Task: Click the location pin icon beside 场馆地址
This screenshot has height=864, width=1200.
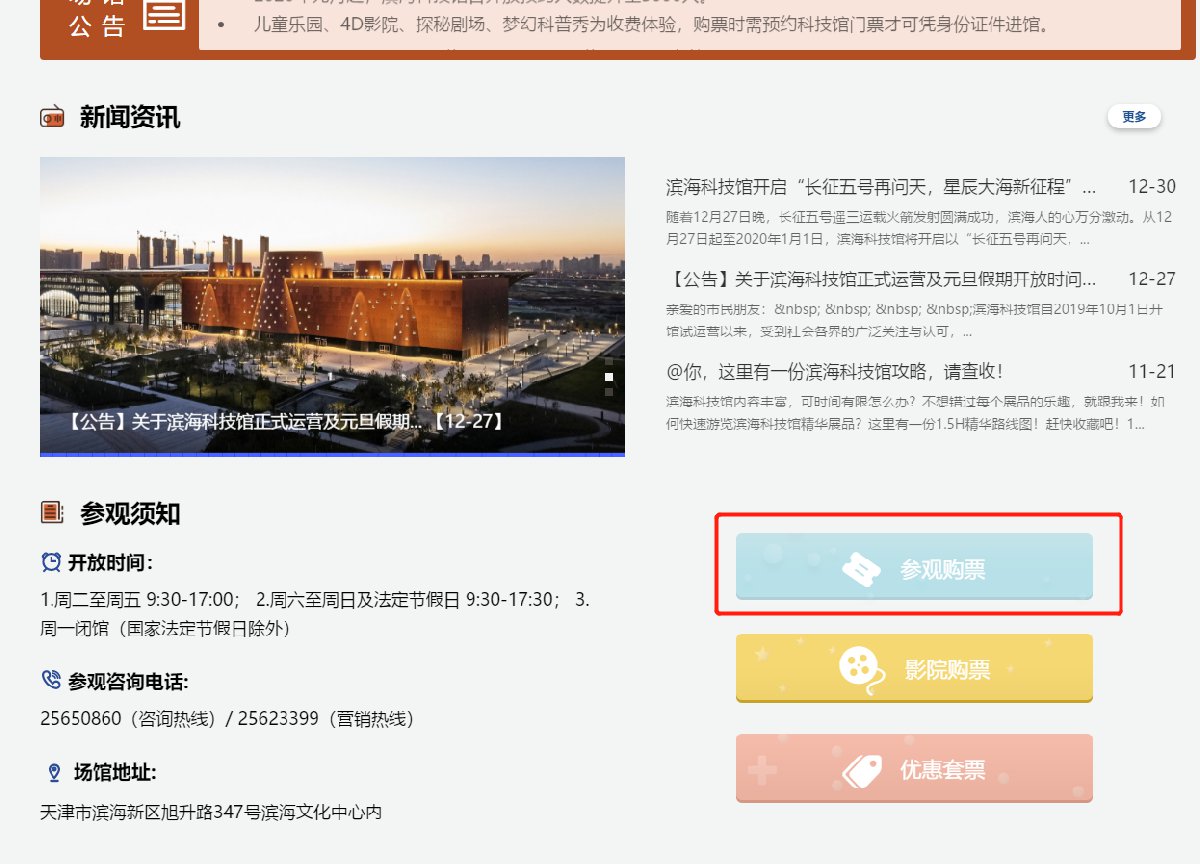Action: coord(54,773)
